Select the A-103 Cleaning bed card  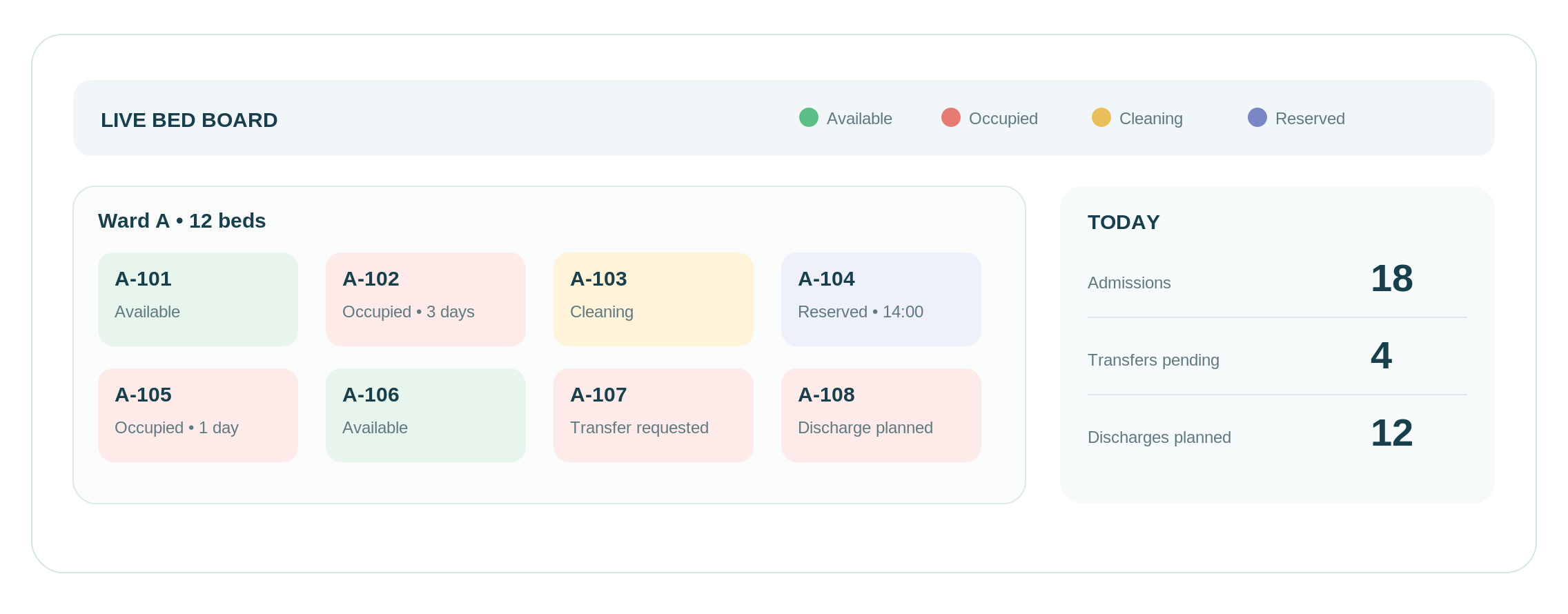tap(654, 299)
